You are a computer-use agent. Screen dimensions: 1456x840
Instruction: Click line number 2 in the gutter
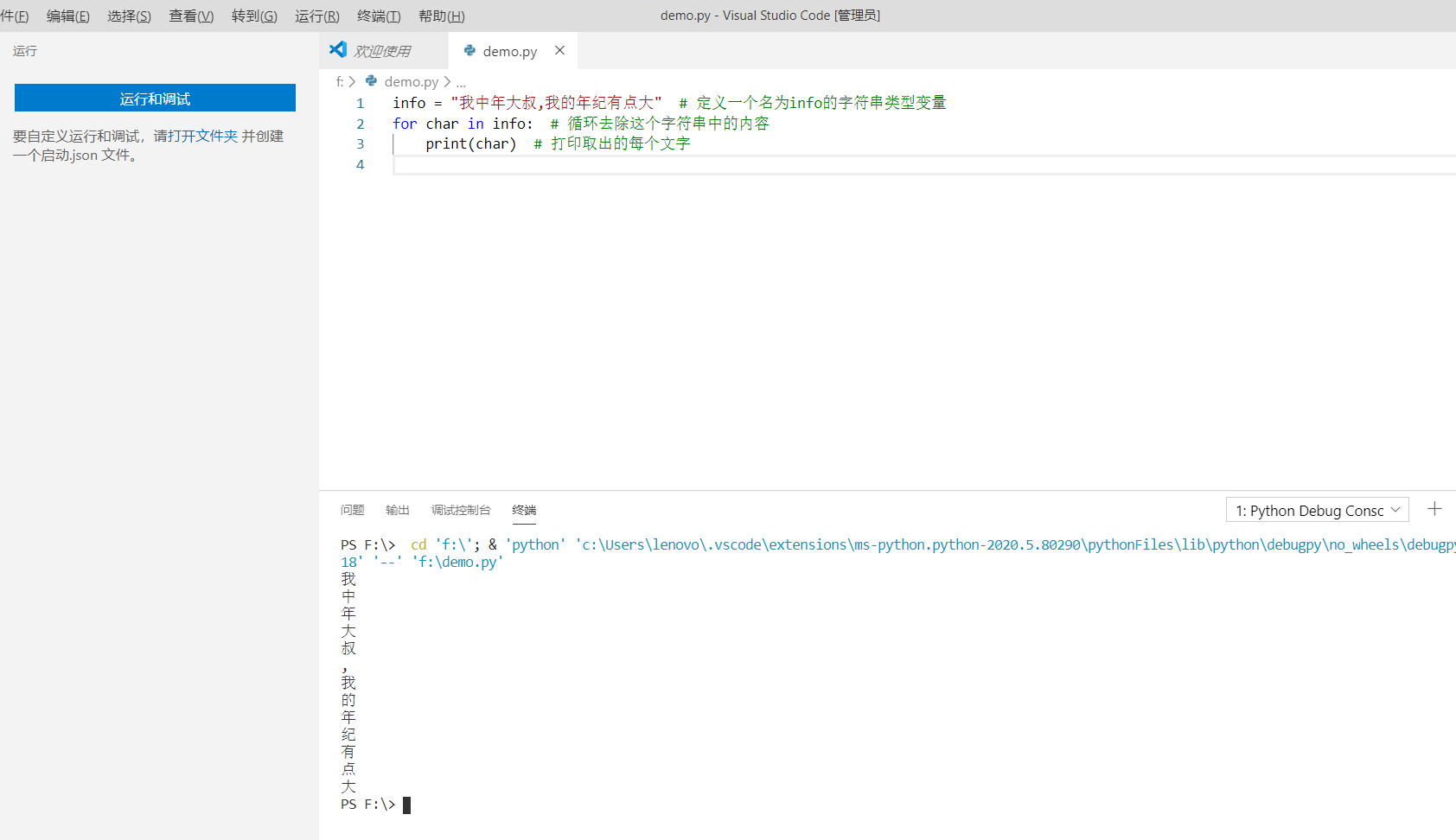pyautogui.click(x=361, y=124)
